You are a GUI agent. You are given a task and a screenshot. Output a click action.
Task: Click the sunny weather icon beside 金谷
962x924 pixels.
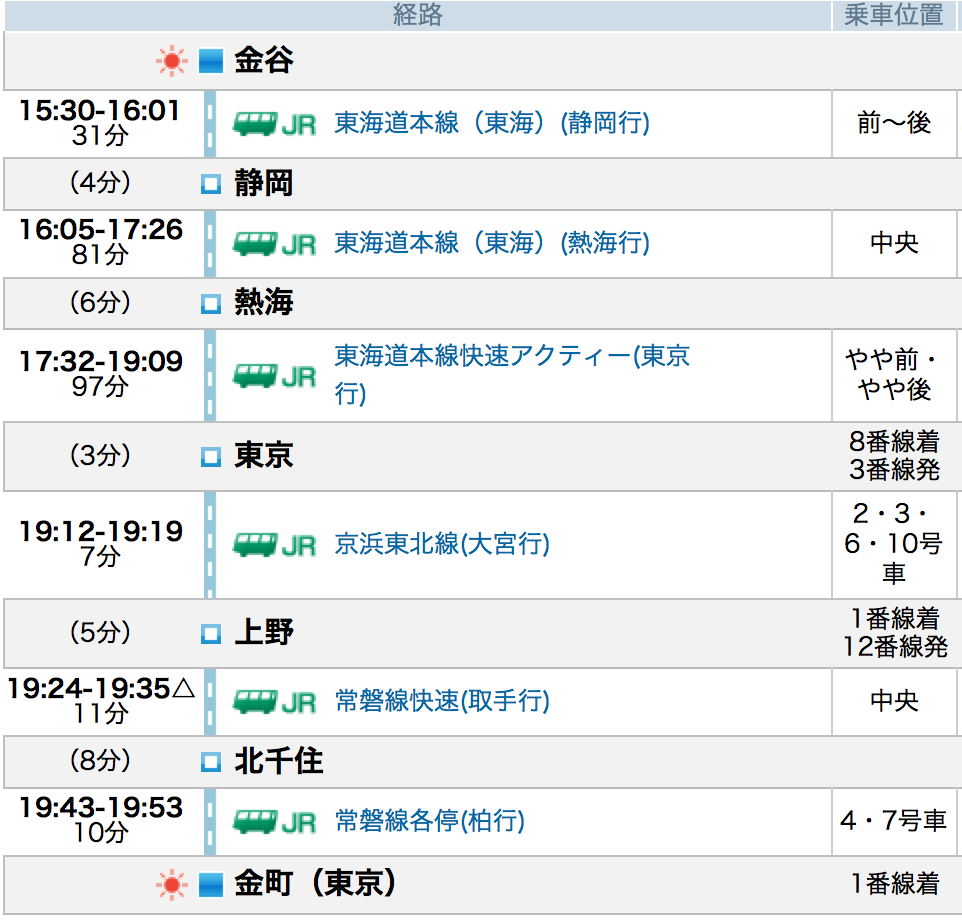click(171, 61)
